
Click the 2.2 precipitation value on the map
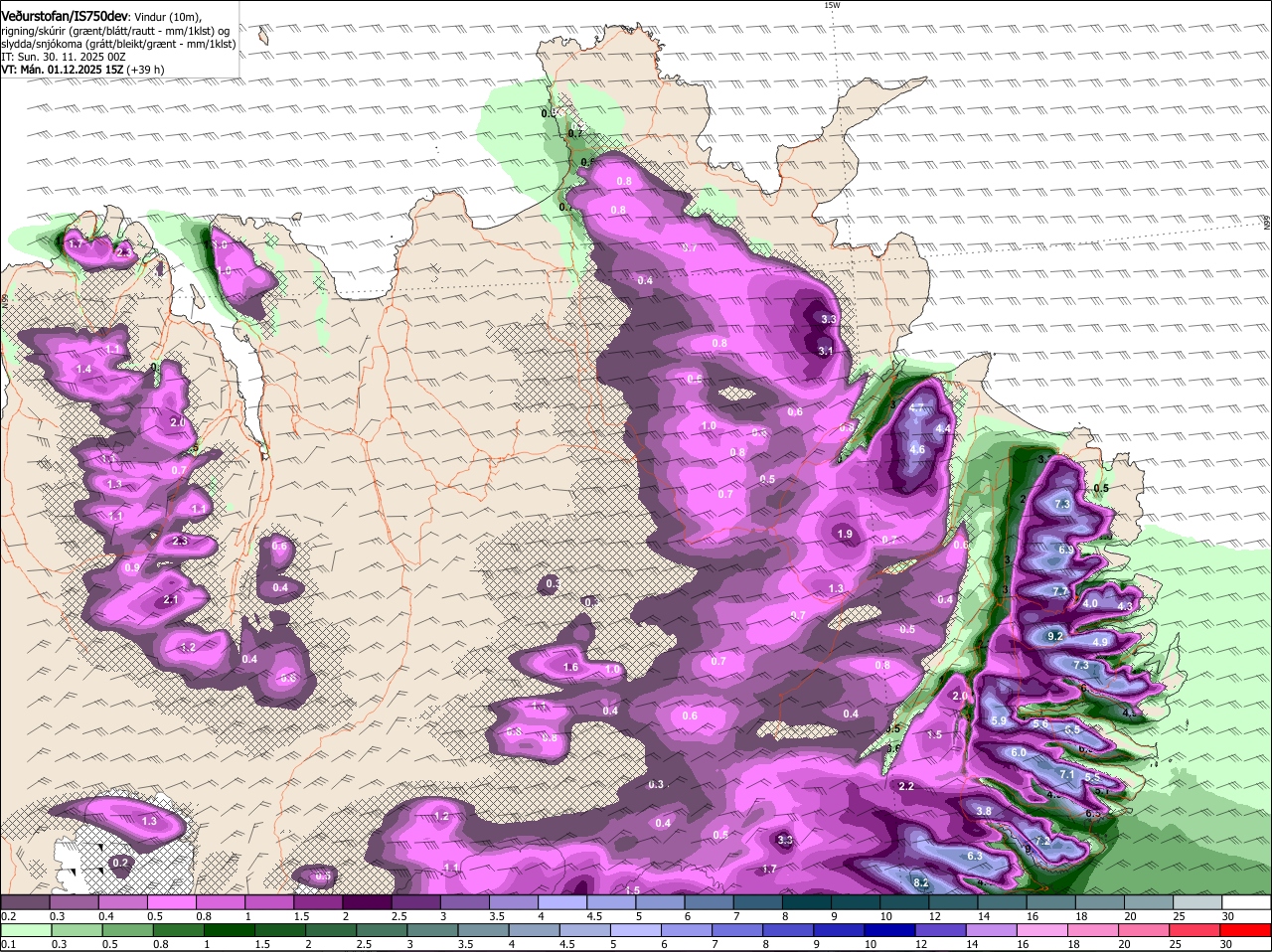pos(906,787)
